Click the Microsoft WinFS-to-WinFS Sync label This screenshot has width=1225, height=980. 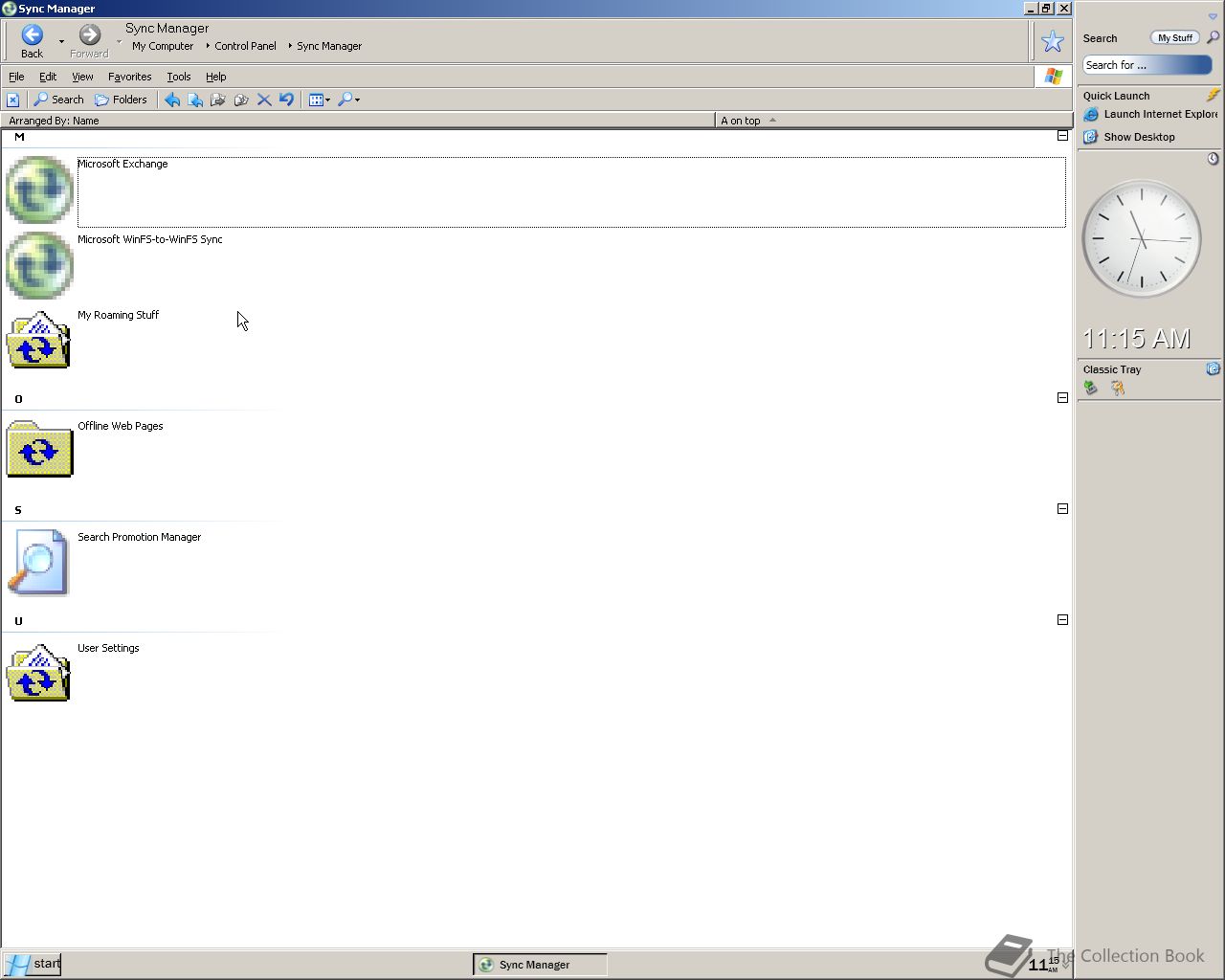[150, 239]
